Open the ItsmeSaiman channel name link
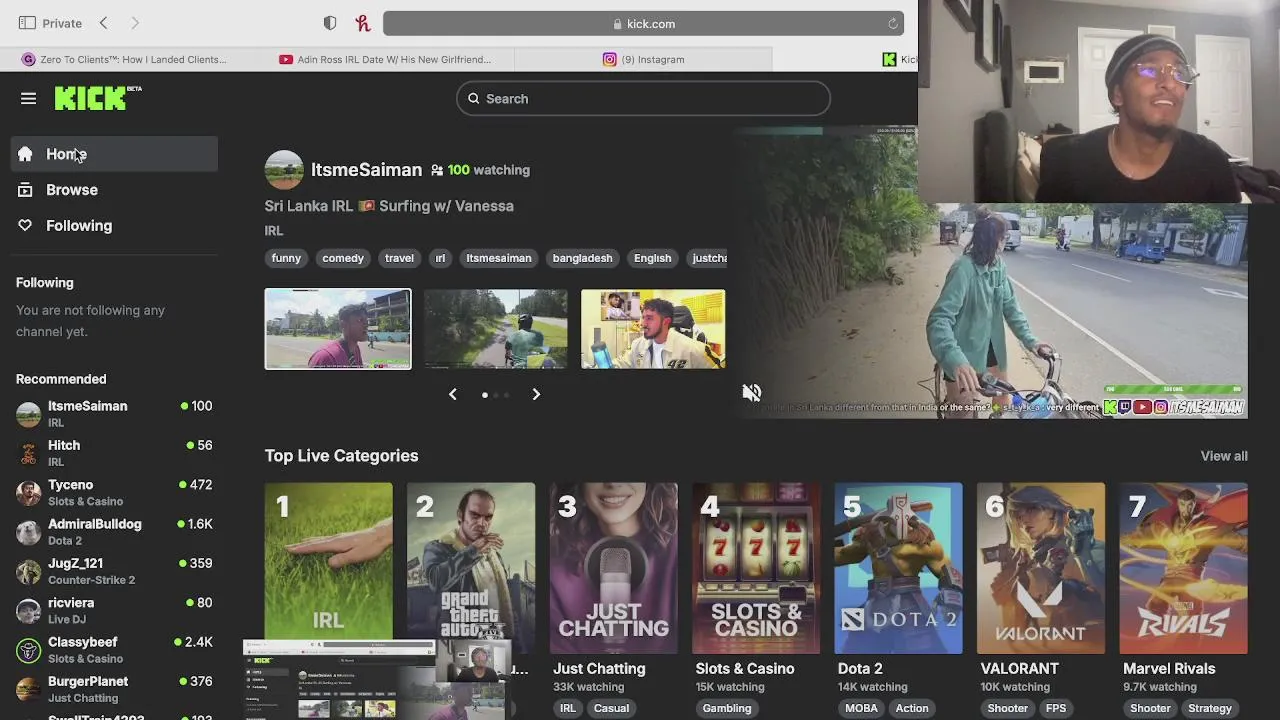1280x720 pixels. pos(366,170)
